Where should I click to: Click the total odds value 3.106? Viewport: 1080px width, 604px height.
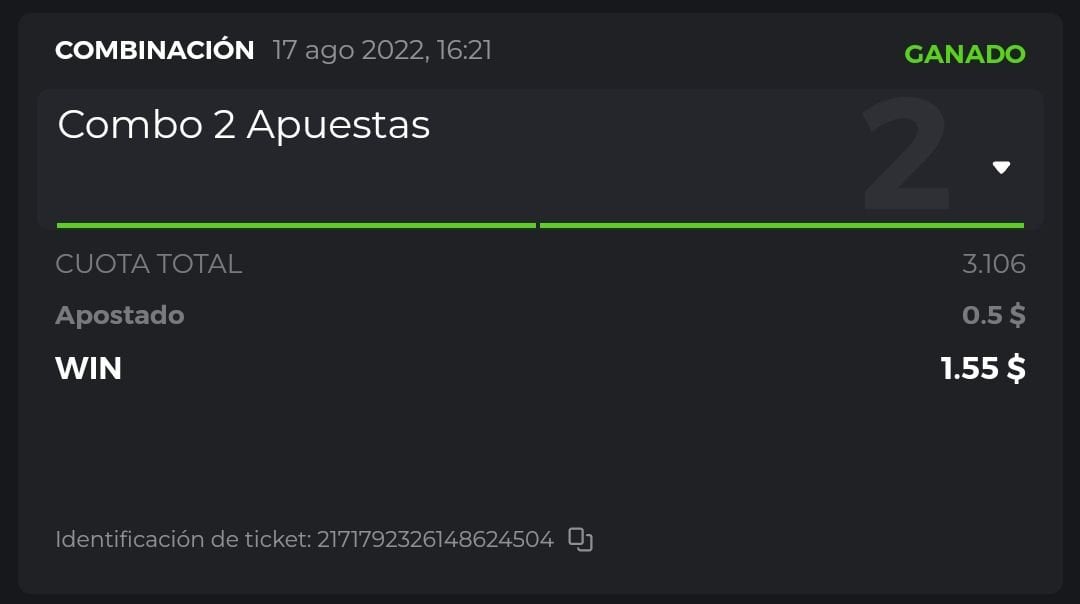[993, 264]
